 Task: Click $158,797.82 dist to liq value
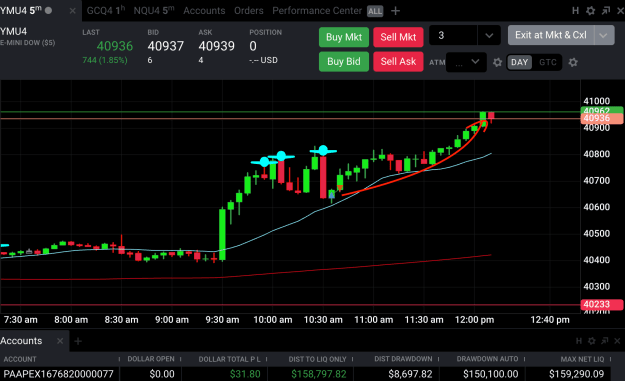(318, 374)
